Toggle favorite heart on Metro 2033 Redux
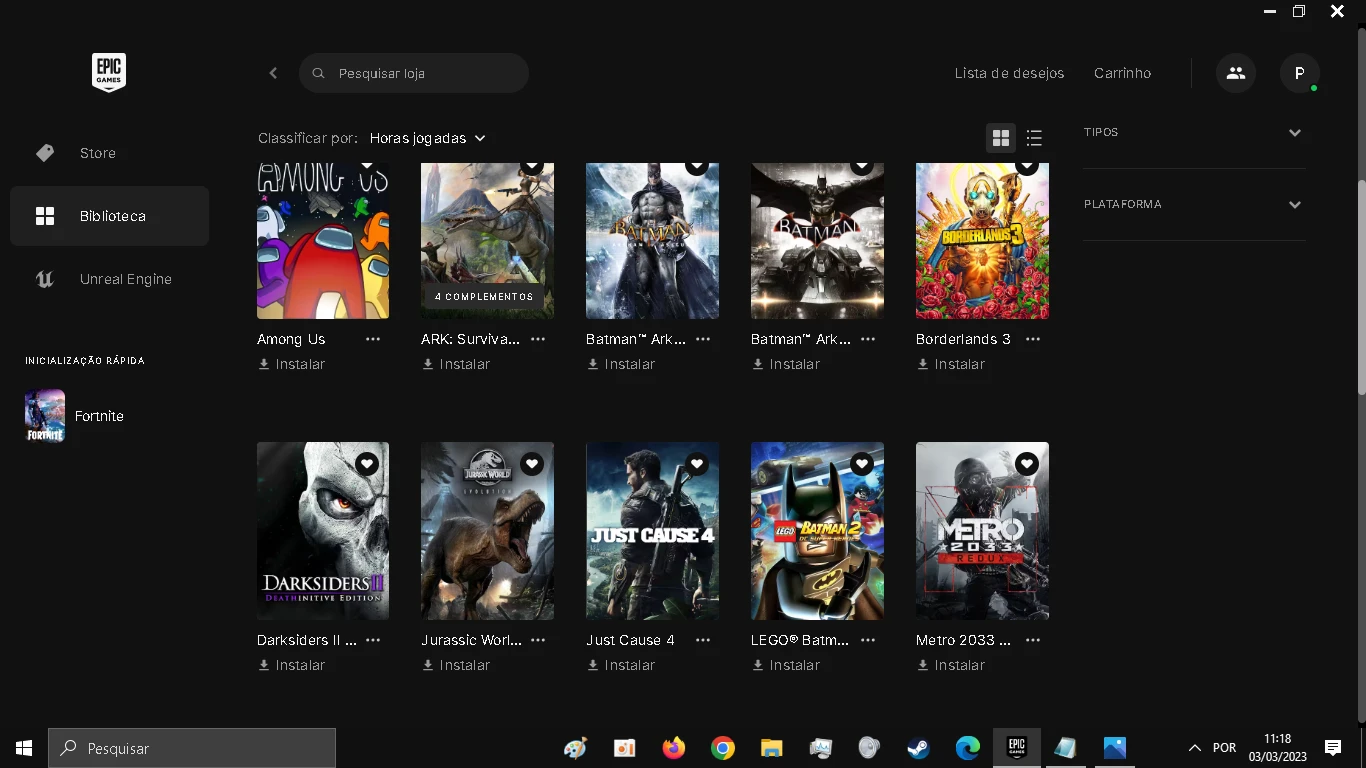This screenshot has width=1366, height=768. [x=1027, y=464]
